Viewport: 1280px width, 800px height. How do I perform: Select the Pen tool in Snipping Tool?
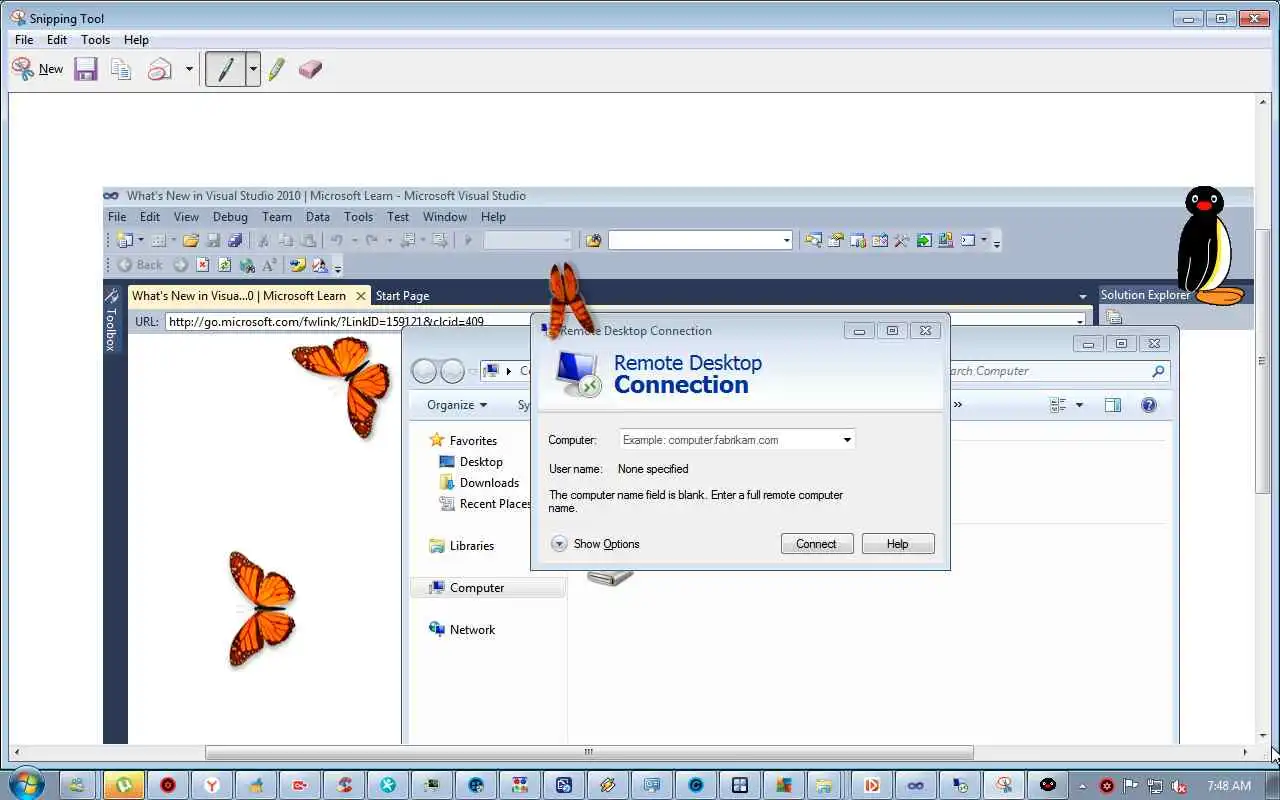(226, 69)
